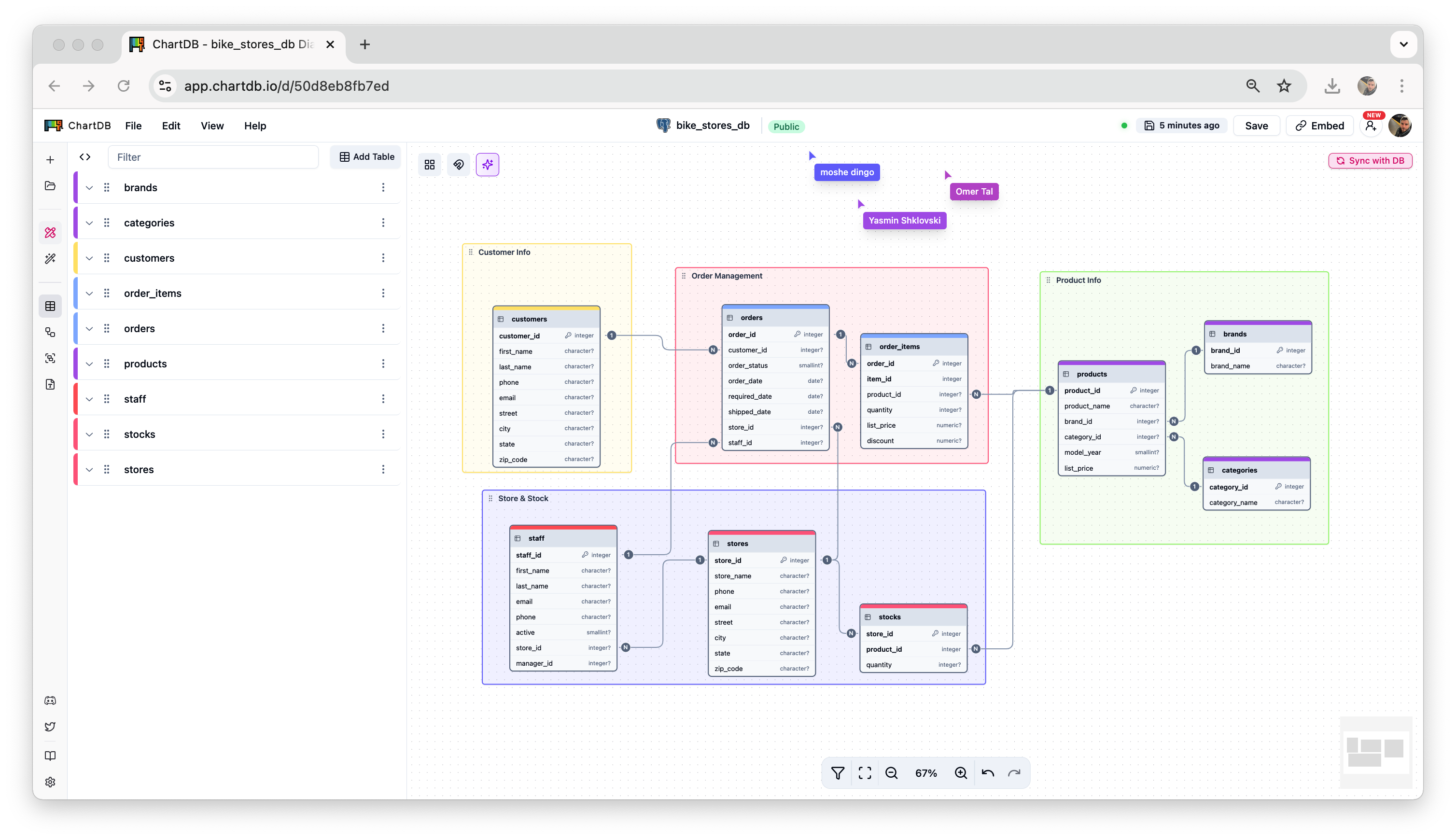Open settings gear in left sidebar
This screenshot has height=840, width=1456.
point(50,782)
